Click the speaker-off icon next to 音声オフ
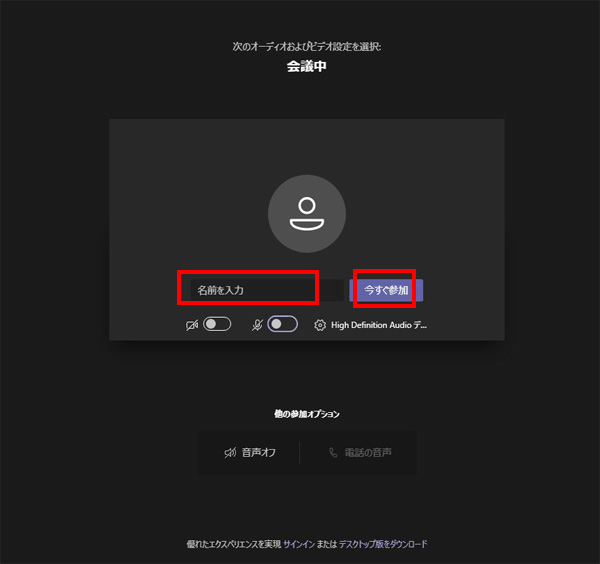This screenshot has height=564, width=600. coord(230,453)
